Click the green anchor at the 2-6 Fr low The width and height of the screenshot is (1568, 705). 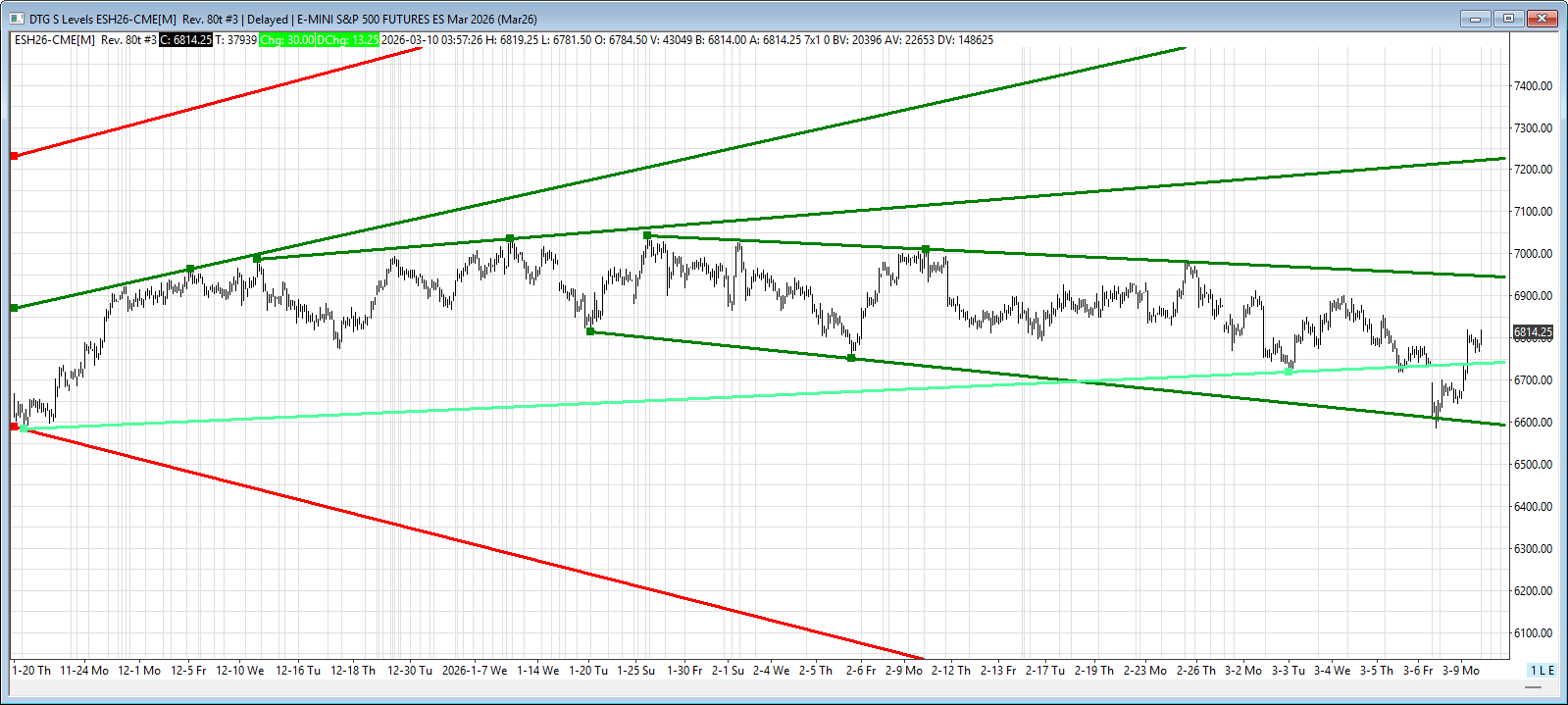click(x=851, y=358)
